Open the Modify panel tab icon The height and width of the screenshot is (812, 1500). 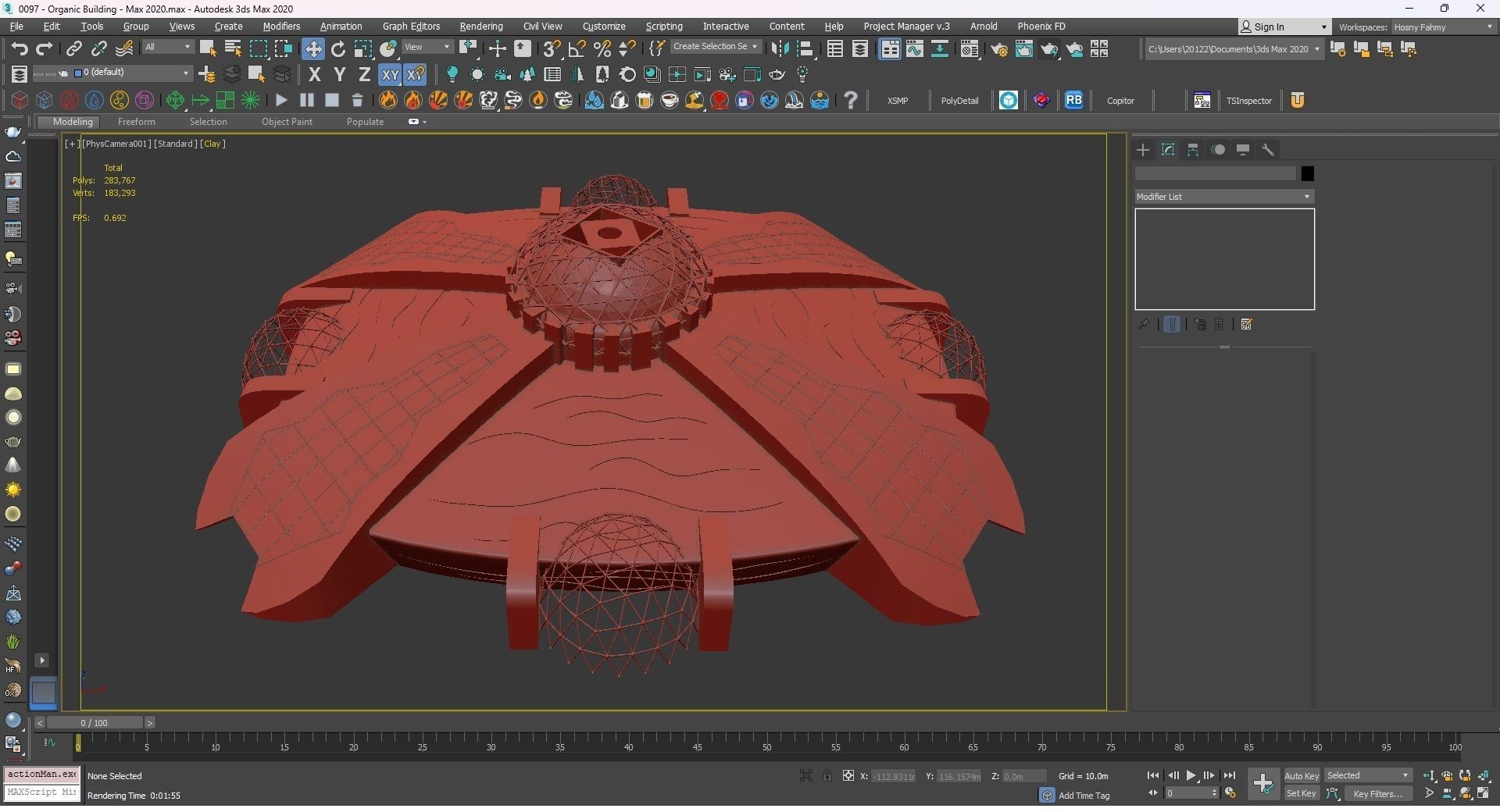(x=1168, y=150)
